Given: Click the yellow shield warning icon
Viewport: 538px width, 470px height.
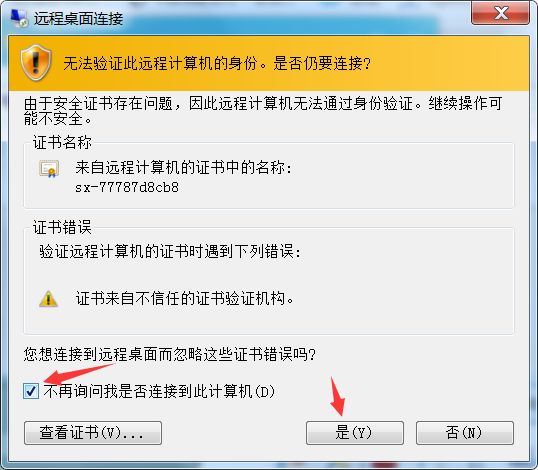Looking at the screenshot, I should click(x=36, y=62).
